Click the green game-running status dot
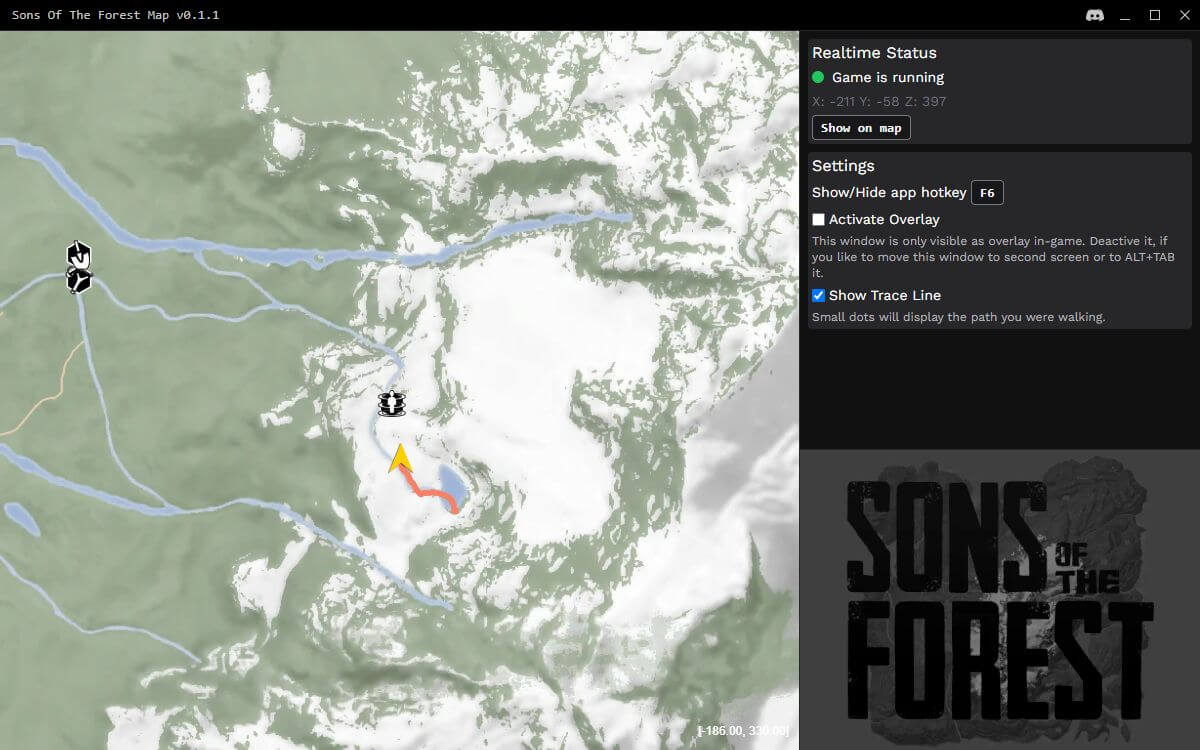 tap(819, 77)
